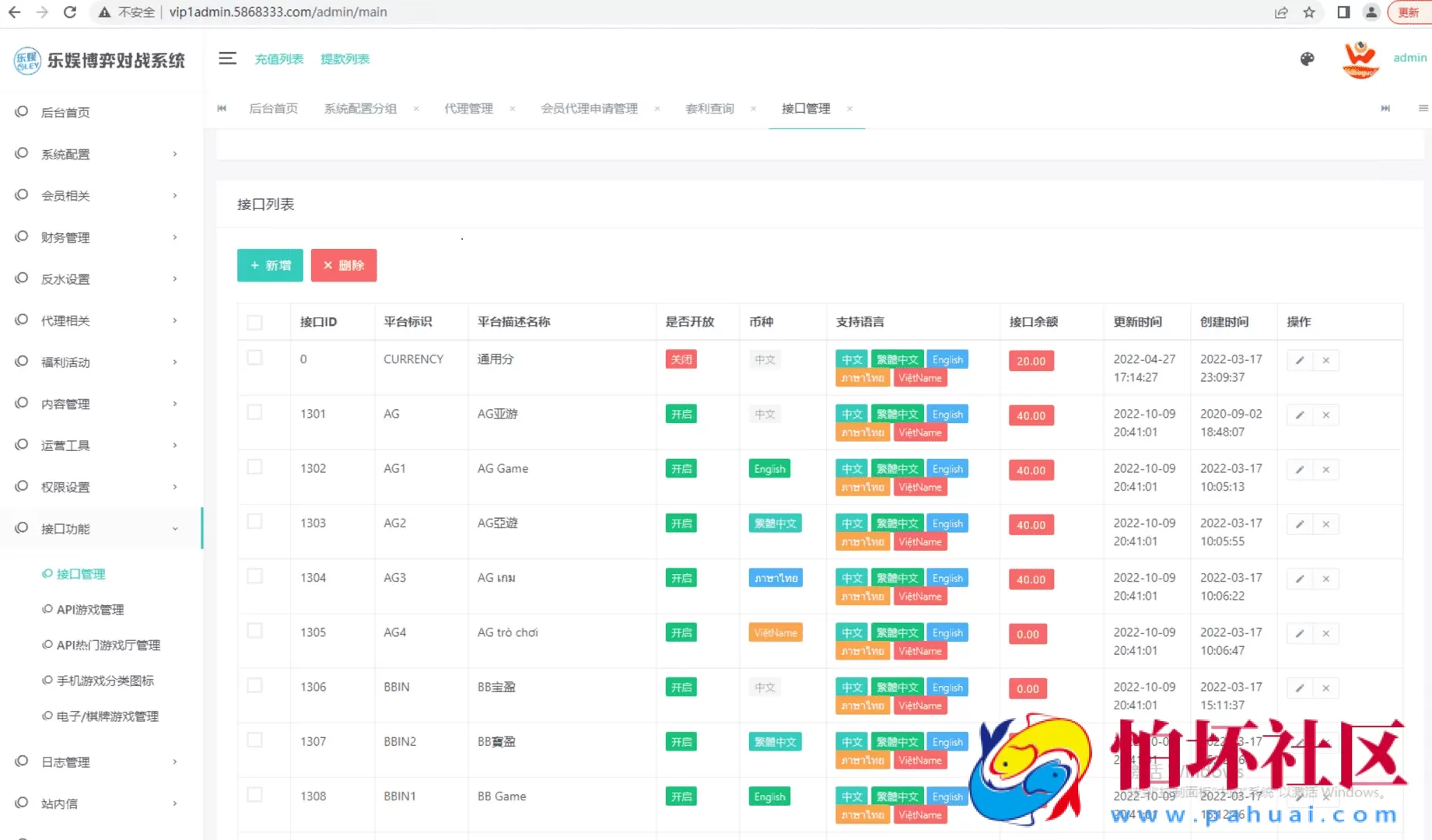This screenshot has height=840, width=1432.
Task: Click the 新增 button to add an interface
Action: click(x=269, y=265)
